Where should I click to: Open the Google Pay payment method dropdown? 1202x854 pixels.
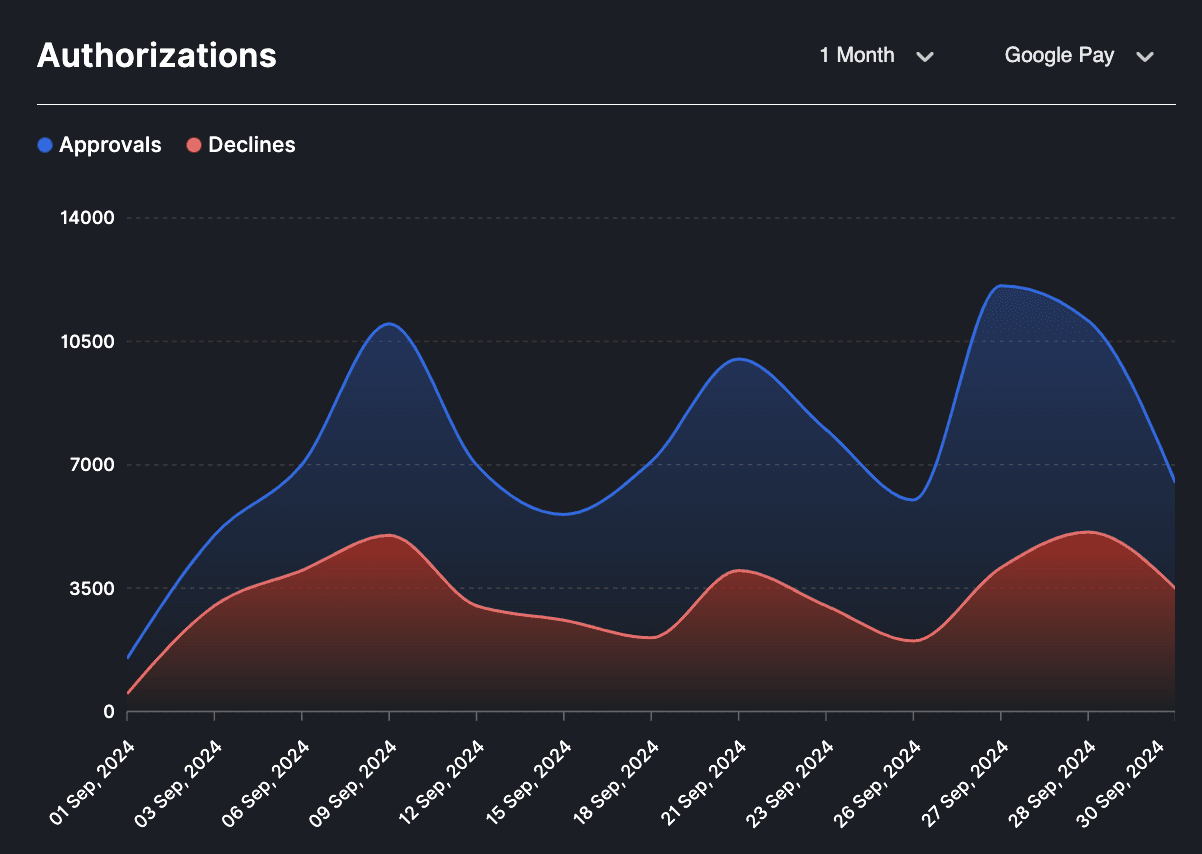tap(1079, 55)
